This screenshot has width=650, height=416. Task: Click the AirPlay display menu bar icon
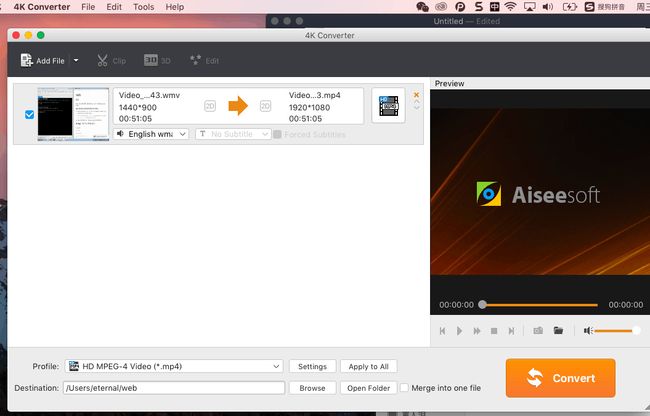tap(529, 7)
